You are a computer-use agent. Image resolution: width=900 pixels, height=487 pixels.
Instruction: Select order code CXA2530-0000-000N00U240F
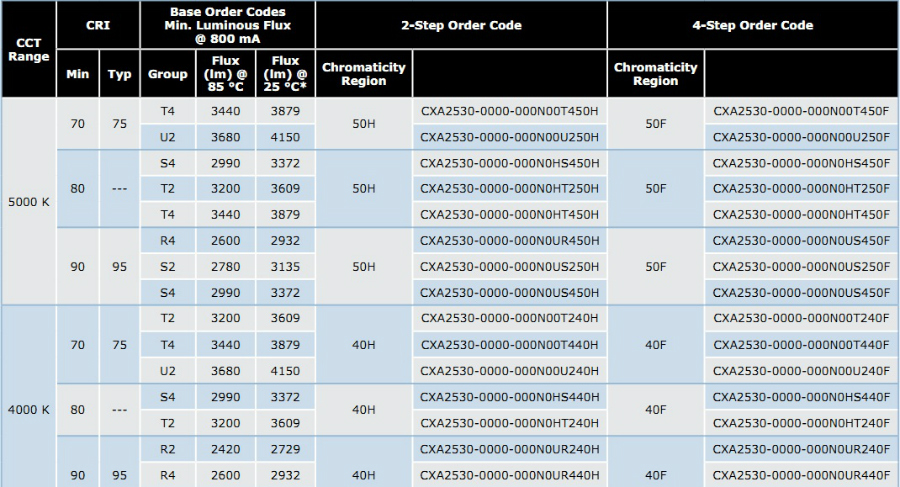coord(801,371)
